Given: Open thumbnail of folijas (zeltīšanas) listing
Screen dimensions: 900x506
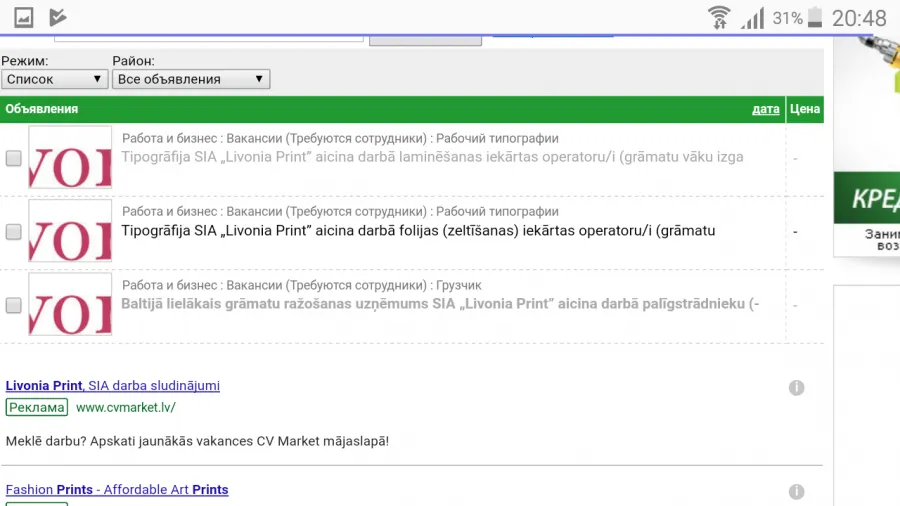Looking at the screenshot, I should tap(70, 231).
